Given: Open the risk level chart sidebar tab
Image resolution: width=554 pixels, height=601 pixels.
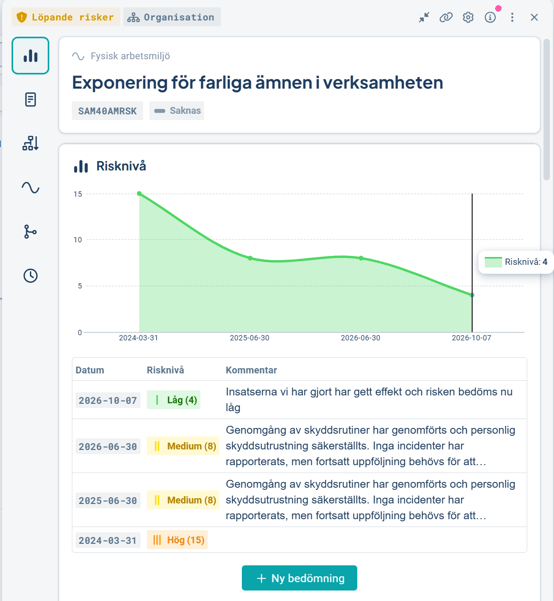Looking at the screenshot, I should 30,56.
